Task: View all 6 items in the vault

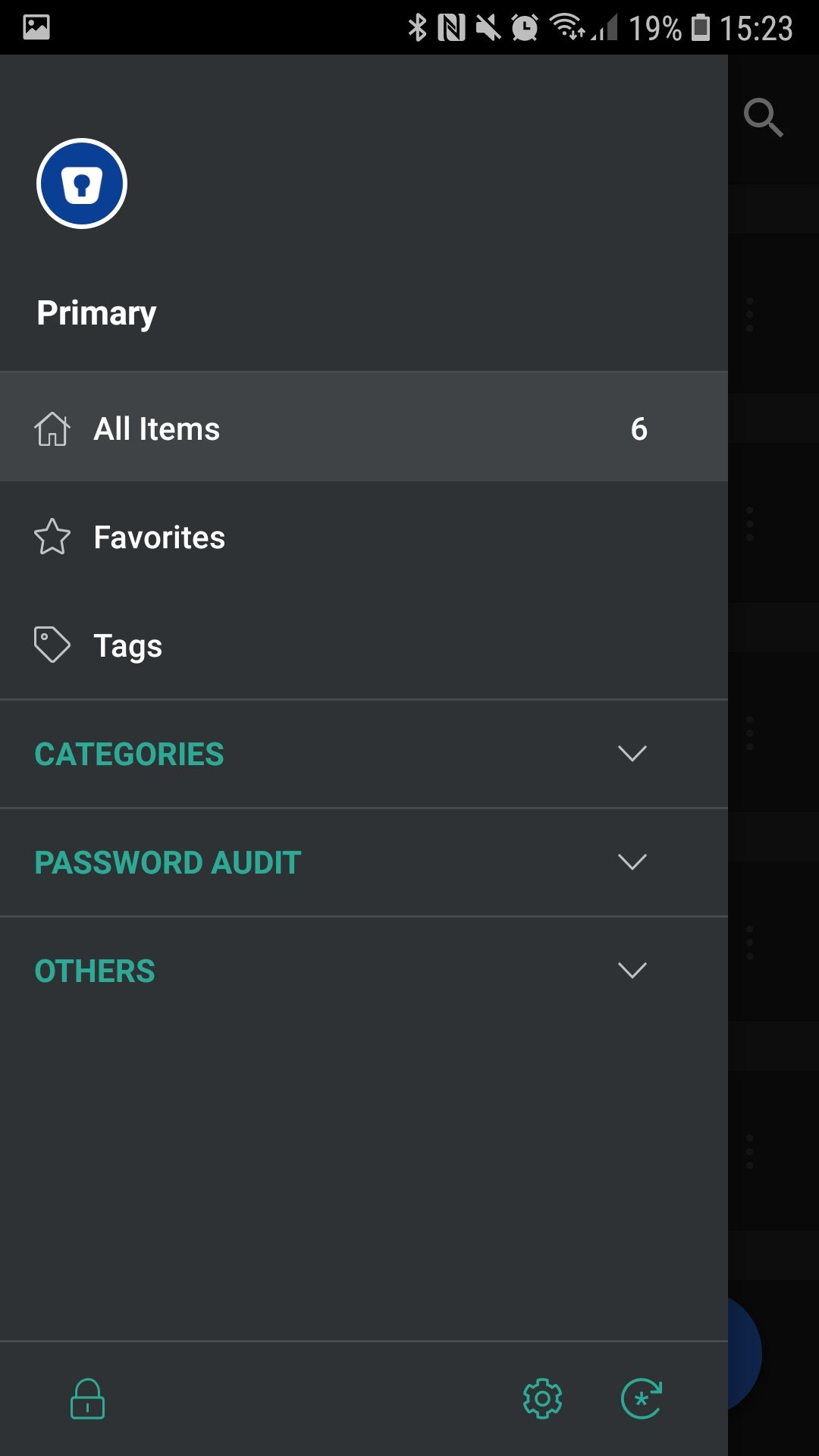Action: (639, 428)
